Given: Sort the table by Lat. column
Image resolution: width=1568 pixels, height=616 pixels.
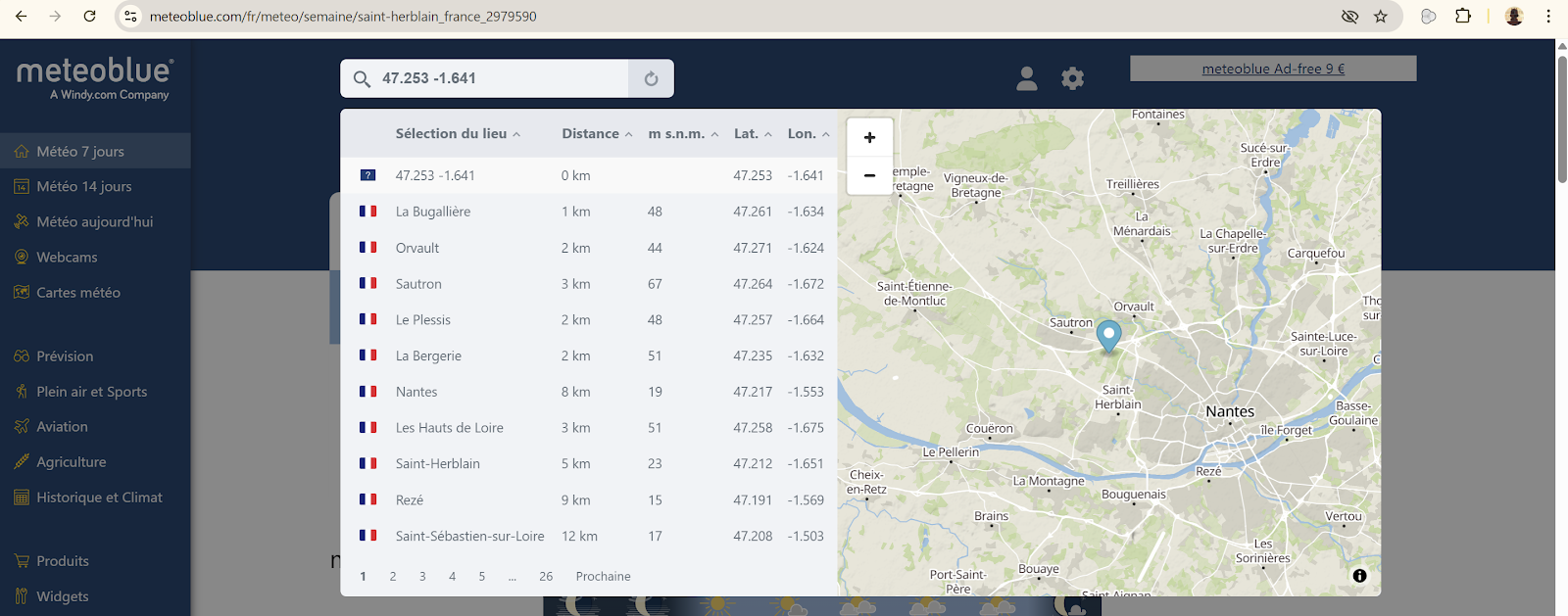Looking at the screenshot, I should coord(753,134).
